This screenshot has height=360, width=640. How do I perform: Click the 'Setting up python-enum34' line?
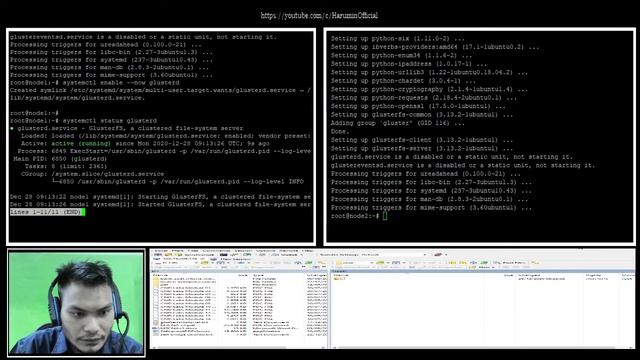point(401,56)
